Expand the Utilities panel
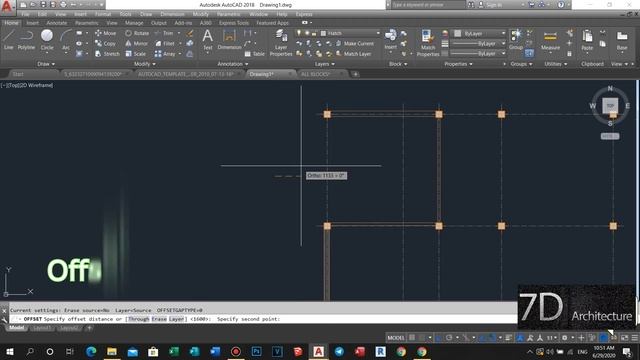Screen dimensions: 640x360 pyautogui.click(x=556, y=64)
